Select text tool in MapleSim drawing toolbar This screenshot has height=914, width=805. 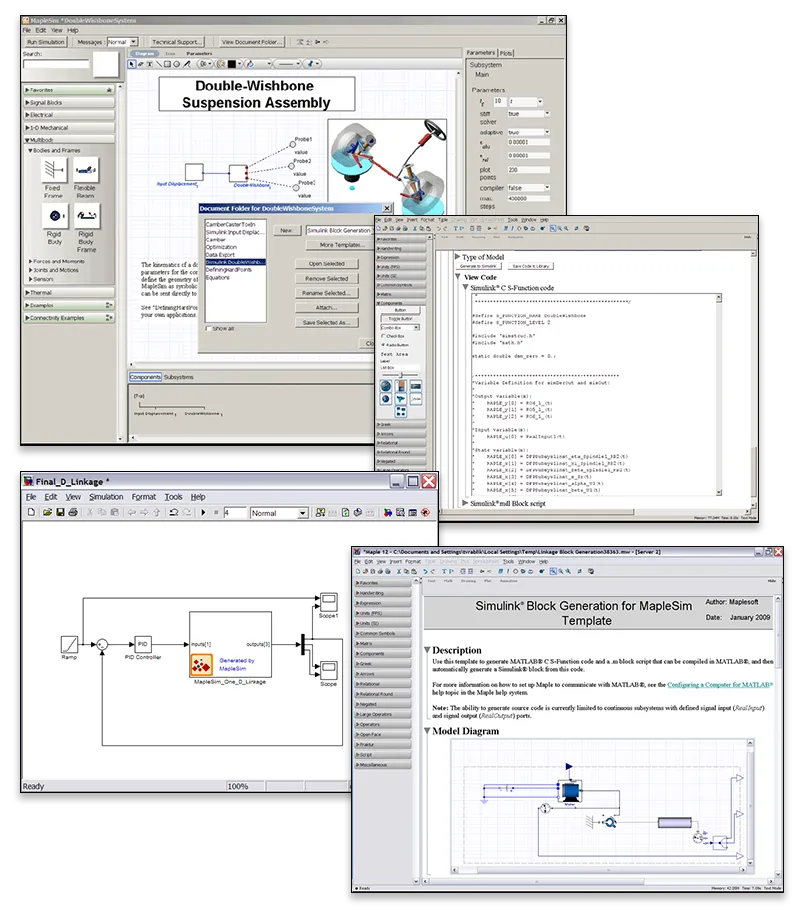pos(150,64)
